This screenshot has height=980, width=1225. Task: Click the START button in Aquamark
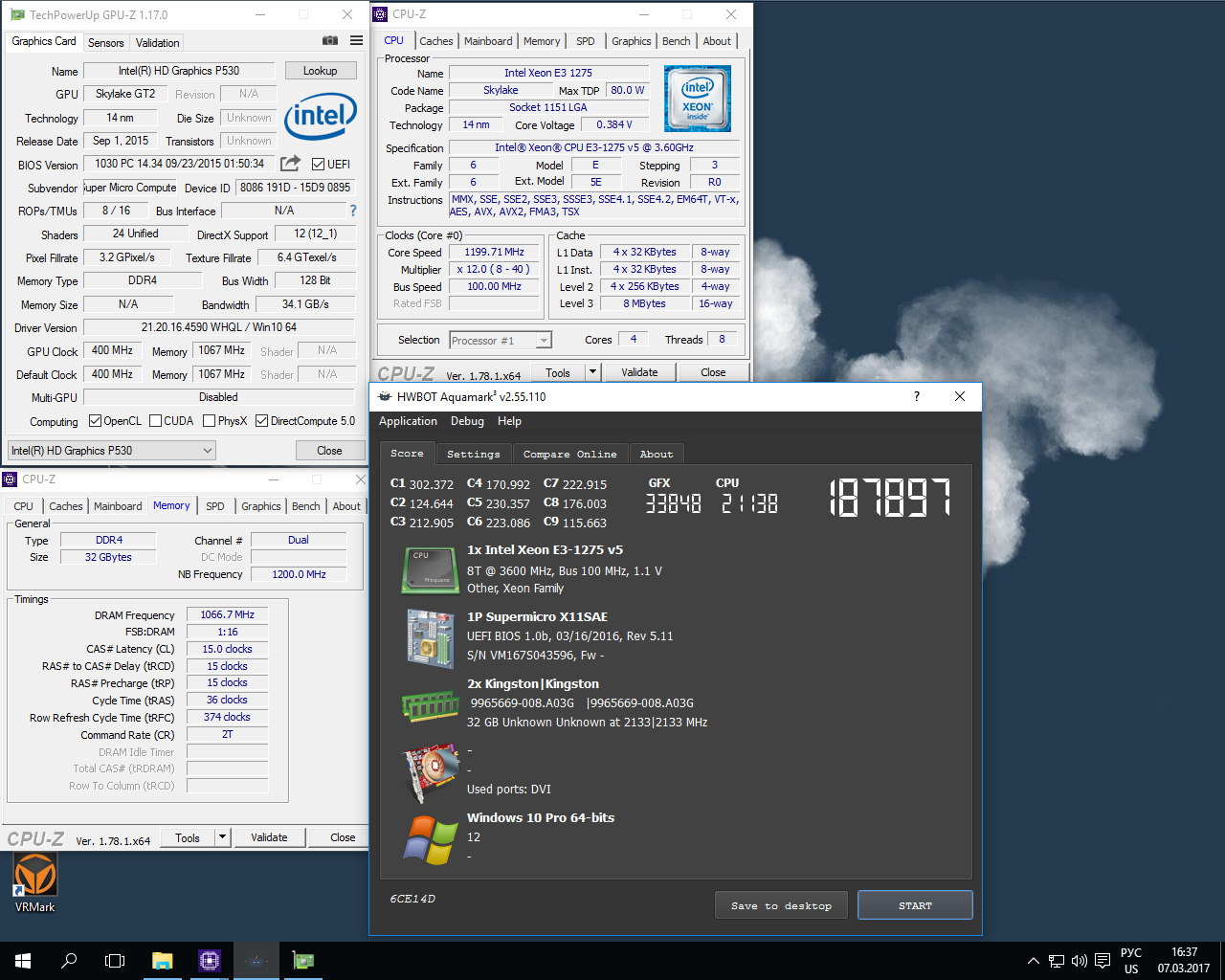coord(915,905)
